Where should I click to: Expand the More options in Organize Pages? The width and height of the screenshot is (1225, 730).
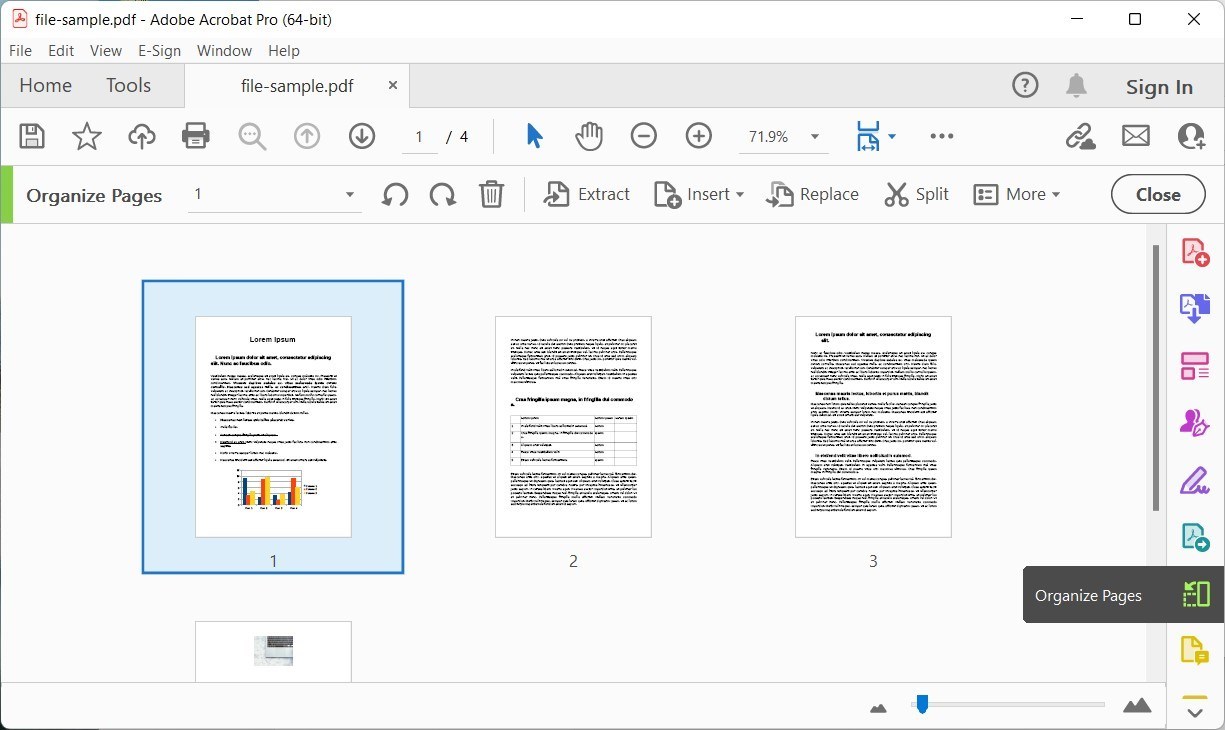(x=1017, y=194)
